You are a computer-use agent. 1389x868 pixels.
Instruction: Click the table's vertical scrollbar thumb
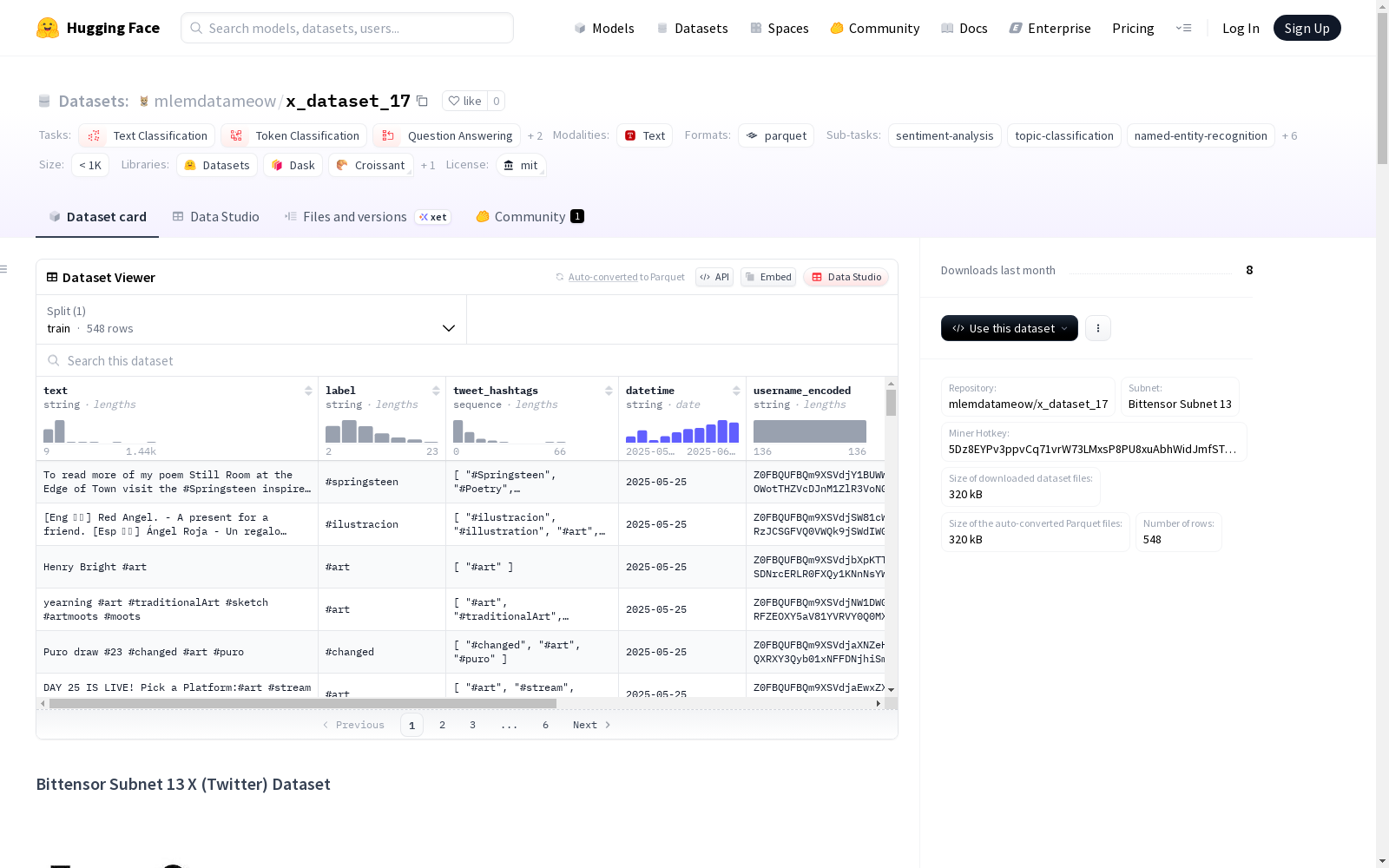pyautogui.click(x=891, y=403)
